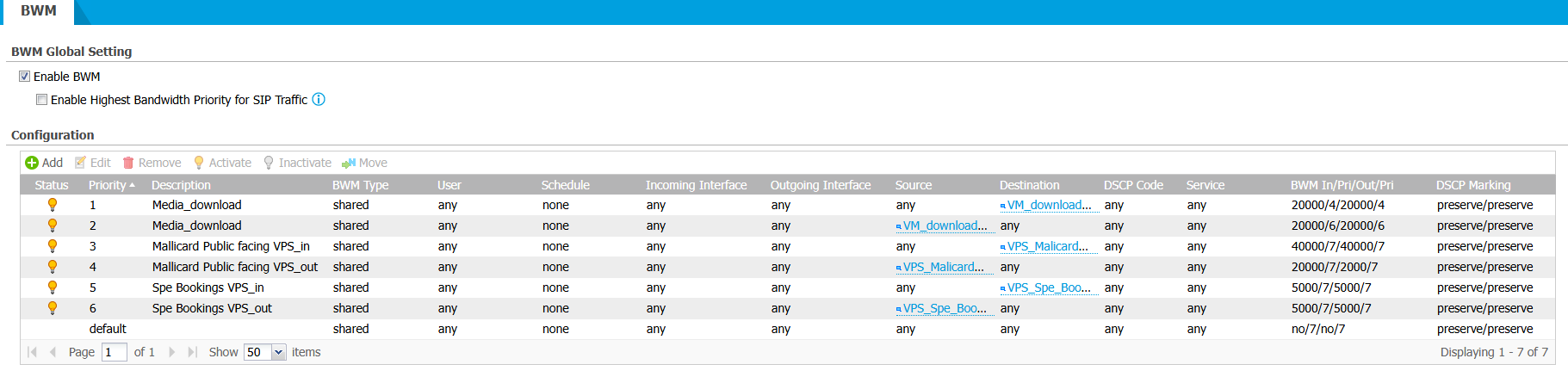Uncheck Enable BWM checkbox
Image resolution: width=1568 pixels, height=377 pixels.
click(x=25, y=77)
